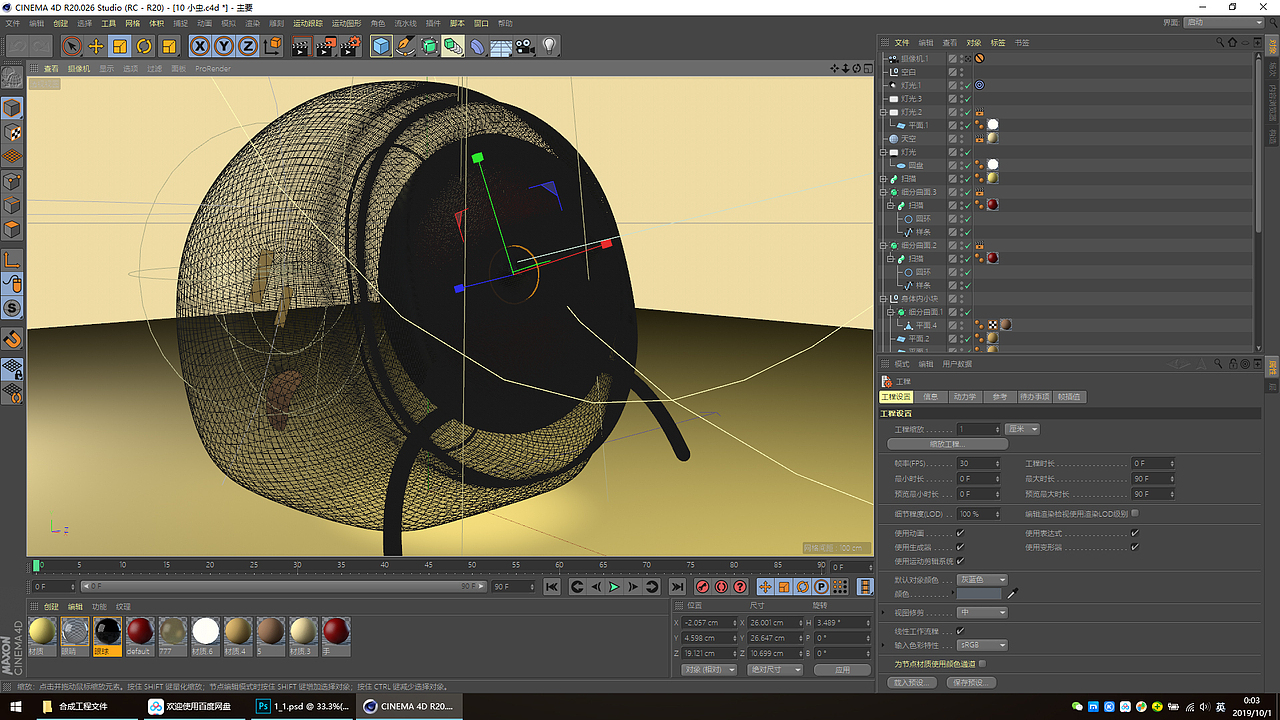Click the red Record Active Objects button
The width and height of the screenshot is (1280, 720).
pos(703,587)
